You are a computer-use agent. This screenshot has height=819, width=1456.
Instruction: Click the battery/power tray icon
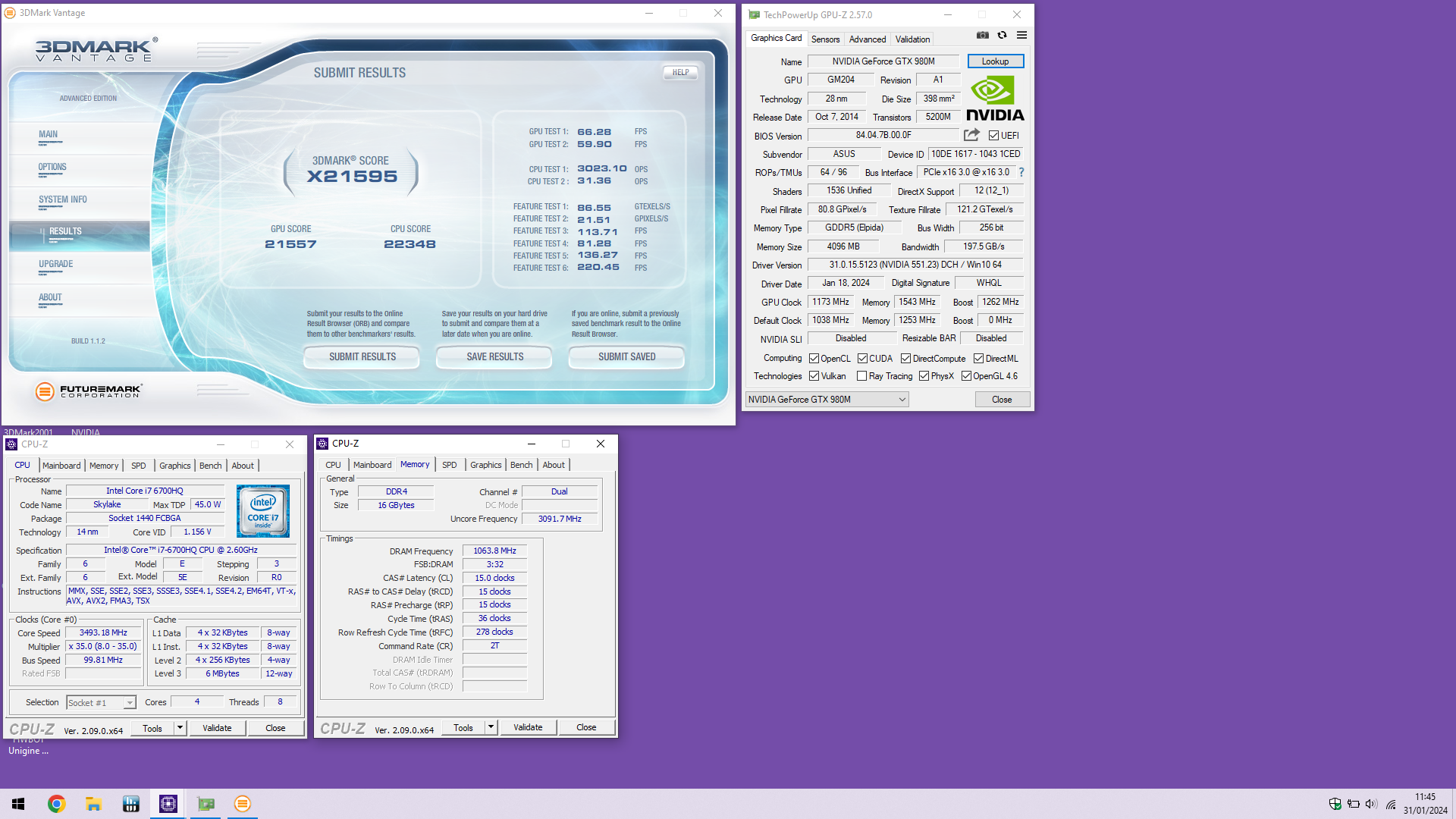1353,804
